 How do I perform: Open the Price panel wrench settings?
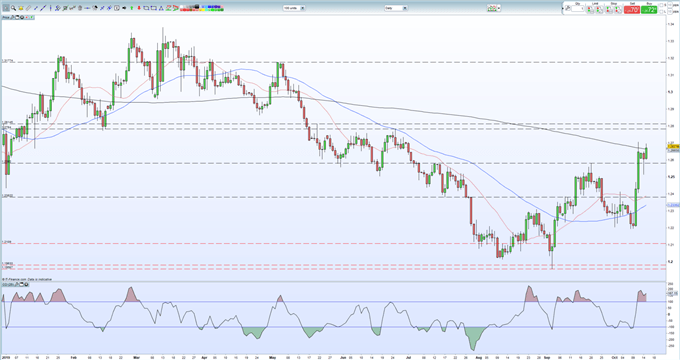click(x=13, y=17)
